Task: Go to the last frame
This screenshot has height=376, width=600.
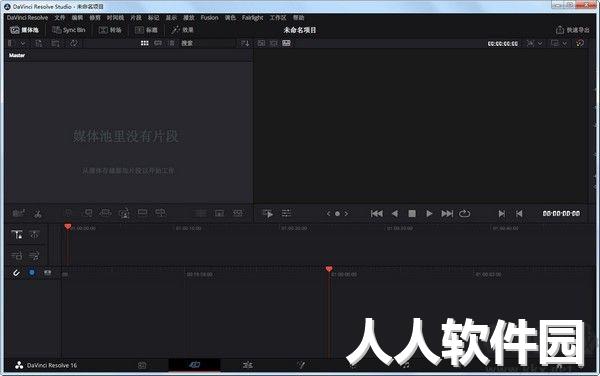Action: point(447,213)
